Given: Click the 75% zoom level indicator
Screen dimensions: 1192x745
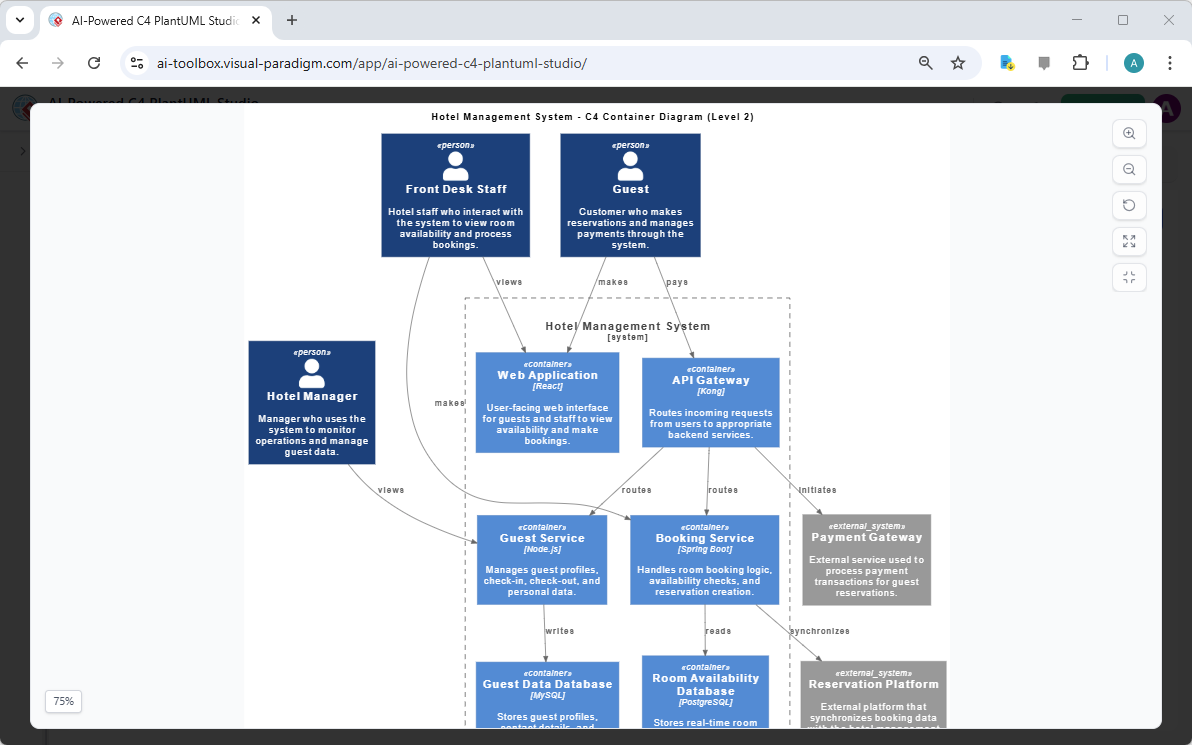Looking at the screenshot, I should point(62,701).
